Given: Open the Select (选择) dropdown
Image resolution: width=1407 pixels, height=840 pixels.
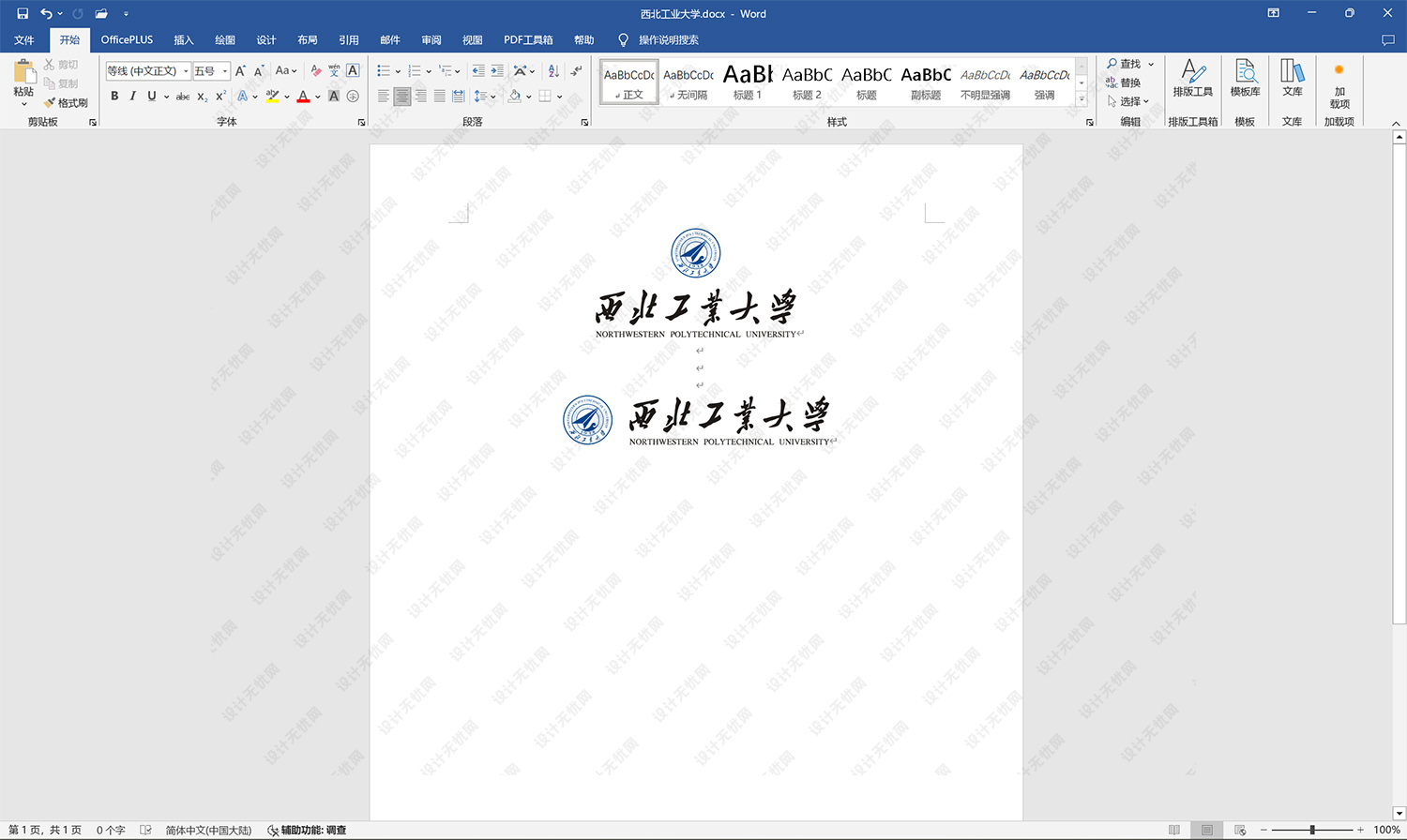Looking at the screenshot, I should pyautogui.click(x=1128, y=101).
